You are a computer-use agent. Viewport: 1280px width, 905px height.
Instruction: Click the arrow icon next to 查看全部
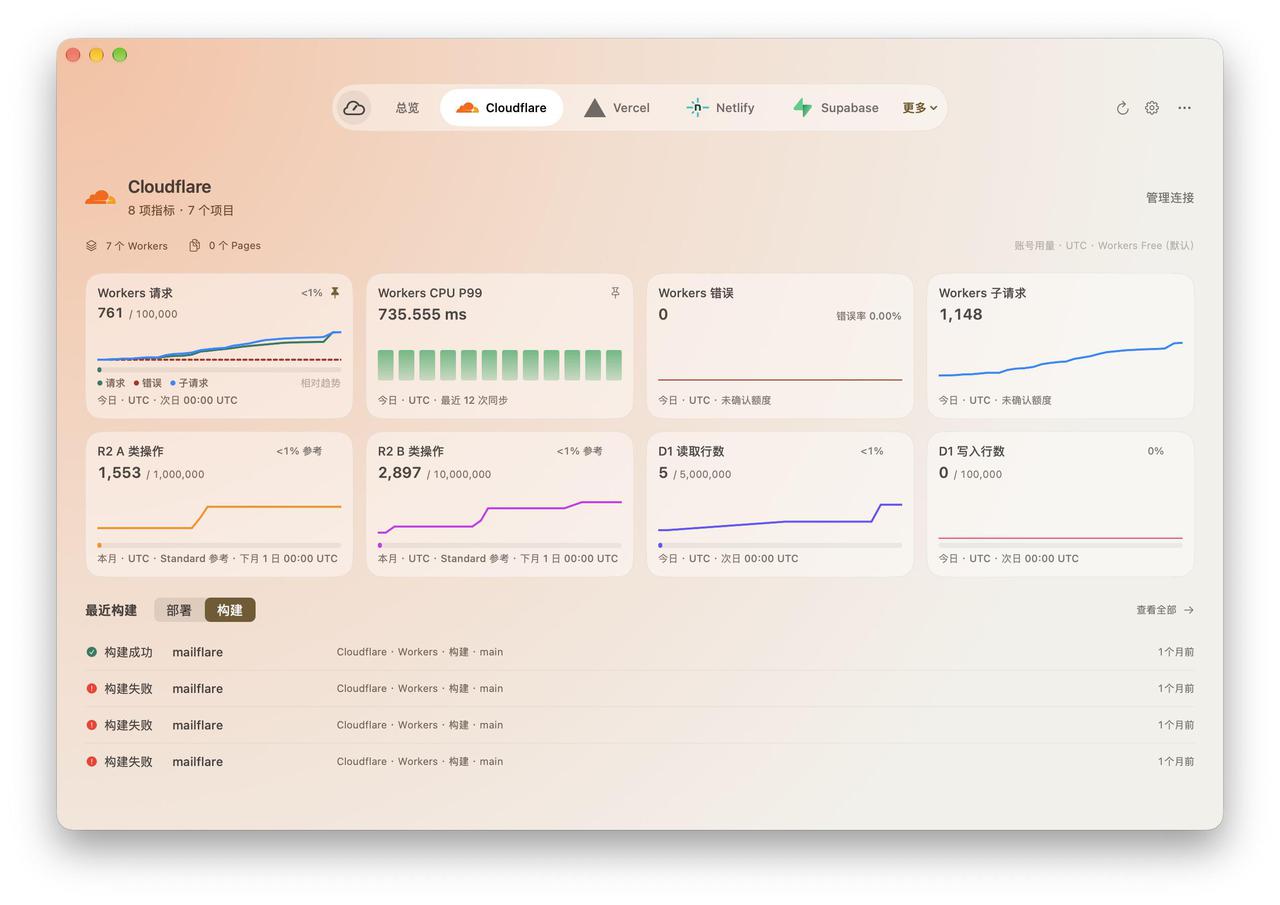[x=1188, y=610]
